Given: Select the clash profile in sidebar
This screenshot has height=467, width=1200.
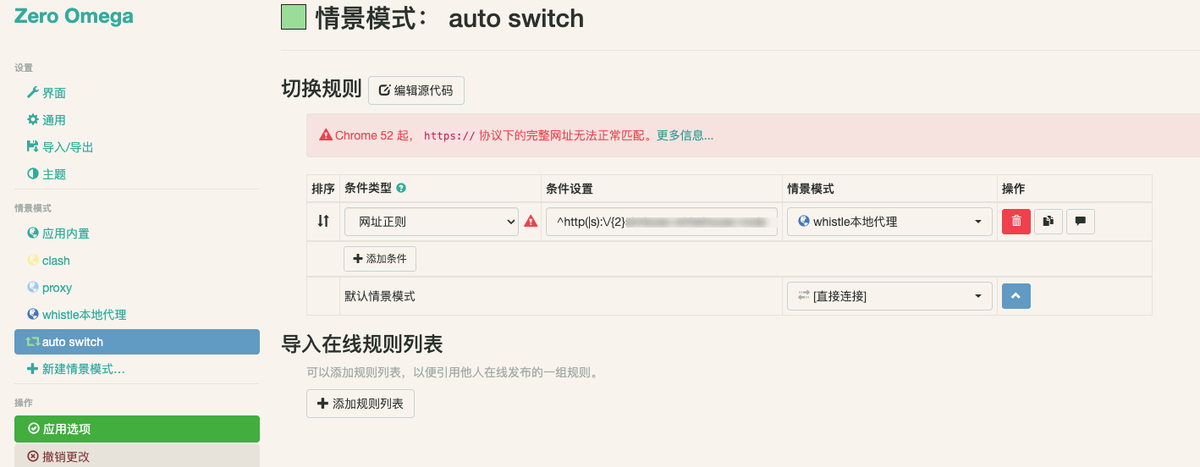Looking at the screenshot, I should click(x=55, y=260).
